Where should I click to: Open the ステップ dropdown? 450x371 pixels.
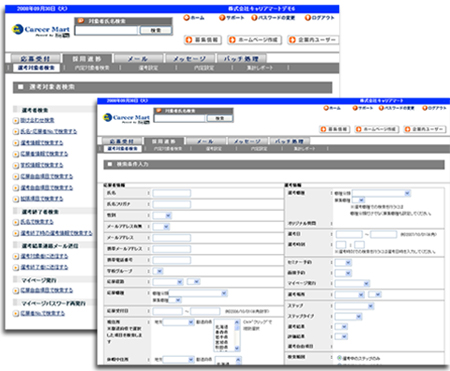(x=354, y=306)
